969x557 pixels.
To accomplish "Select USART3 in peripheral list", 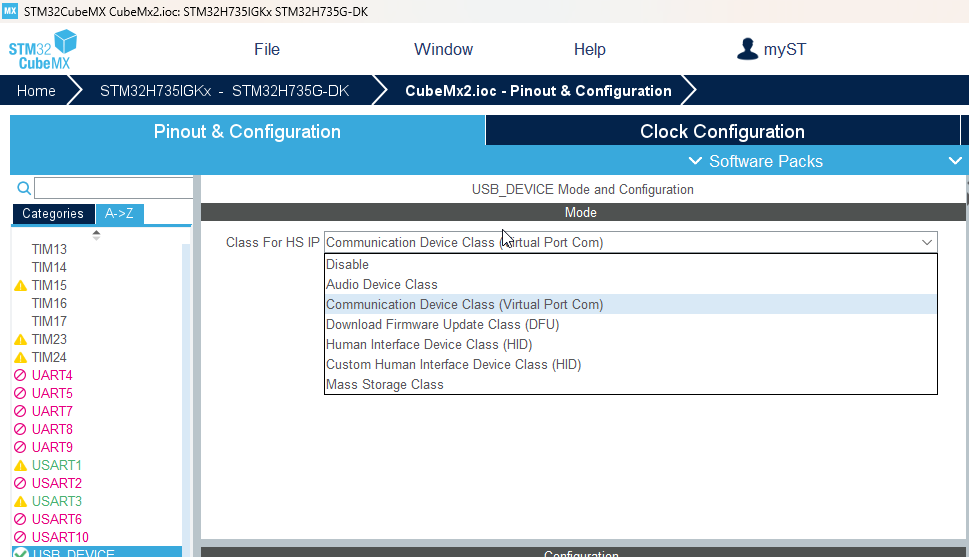I will coord(57,501).
